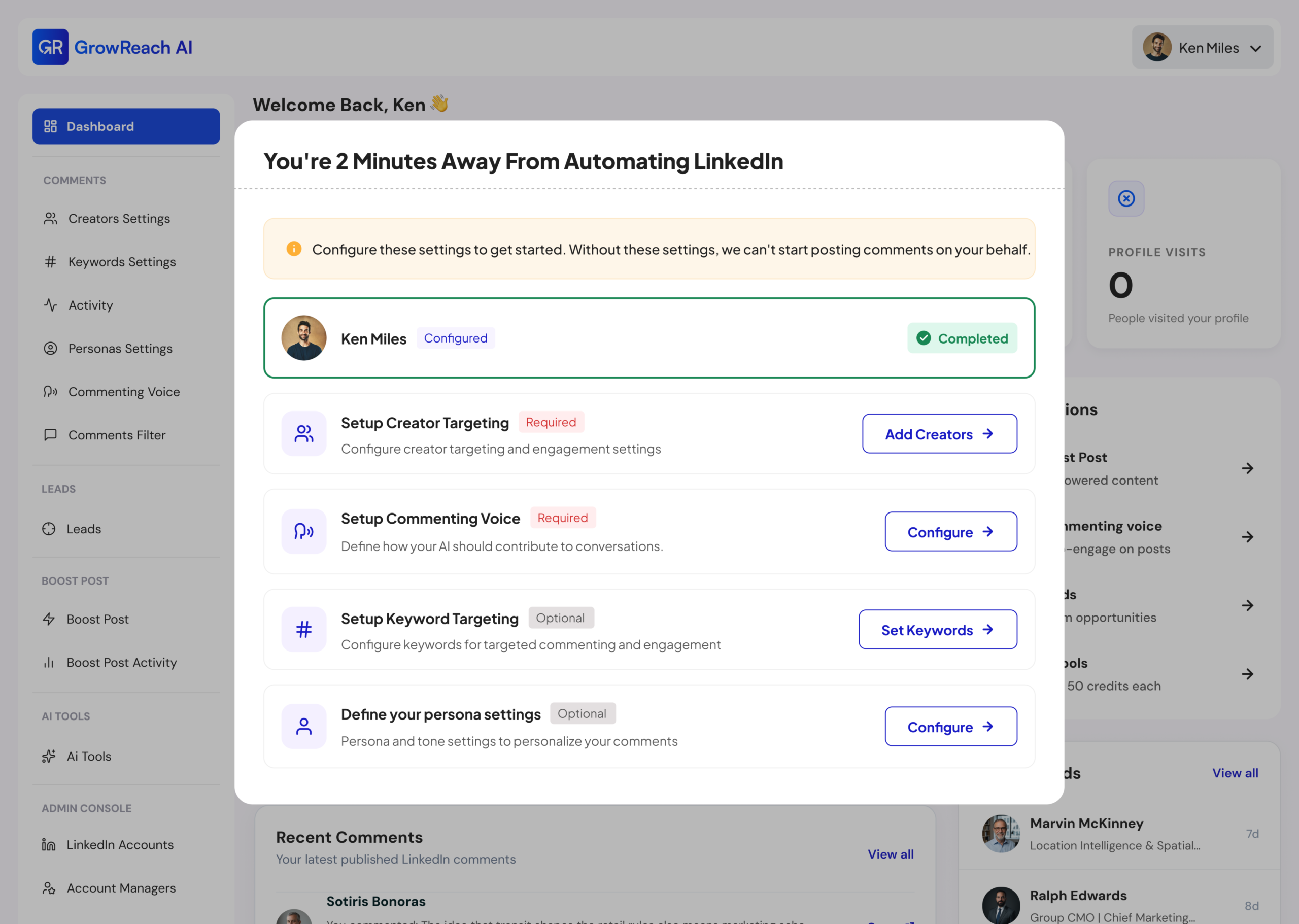The width and height of the screenshot is (1299, 924).
Task: Open Leads in the sidebar
Action: point(72,529)
